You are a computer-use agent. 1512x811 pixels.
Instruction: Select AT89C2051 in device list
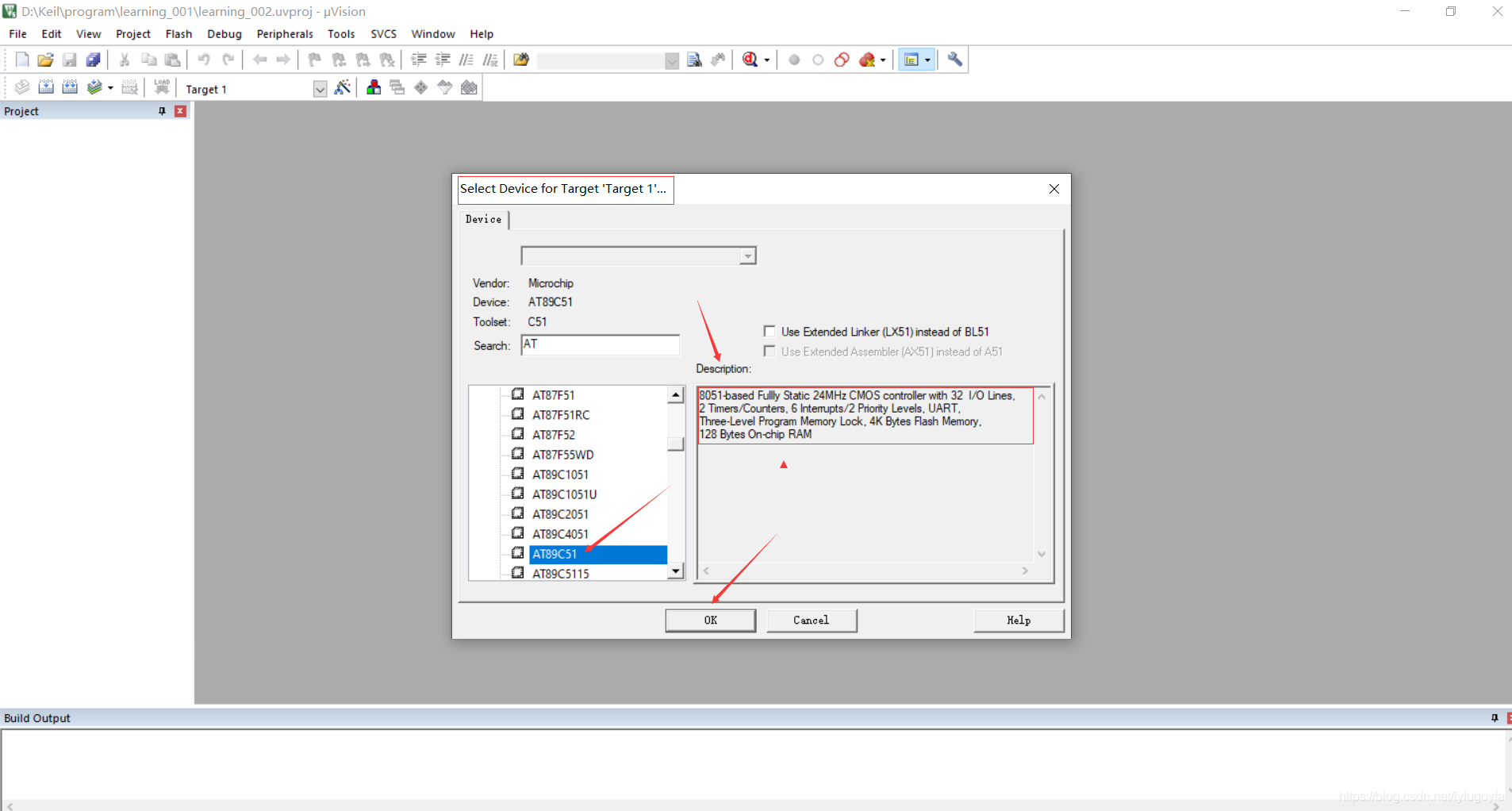point(560,514)
